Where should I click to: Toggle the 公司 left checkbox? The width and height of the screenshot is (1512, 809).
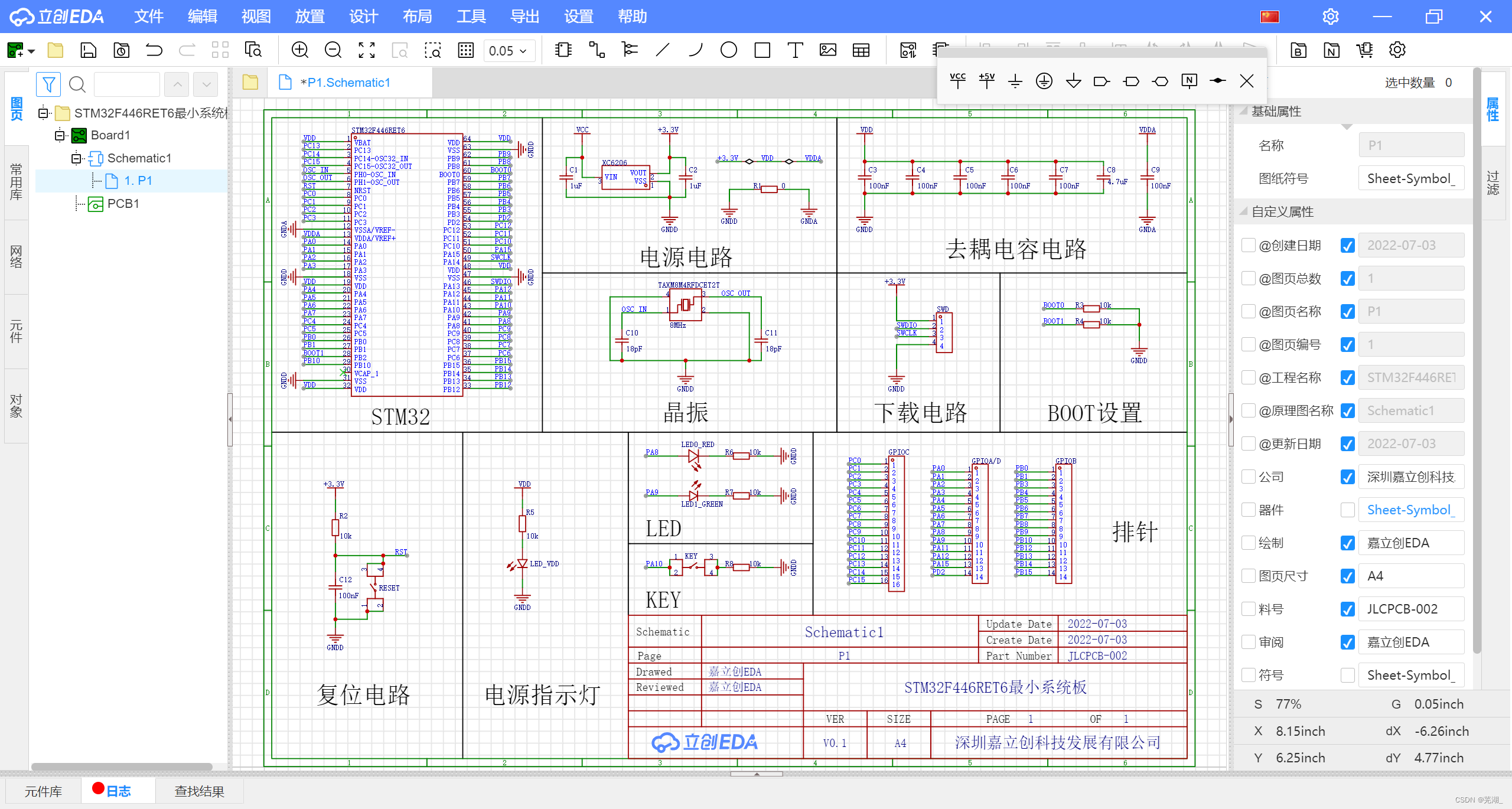click(x=1248, y=477)
